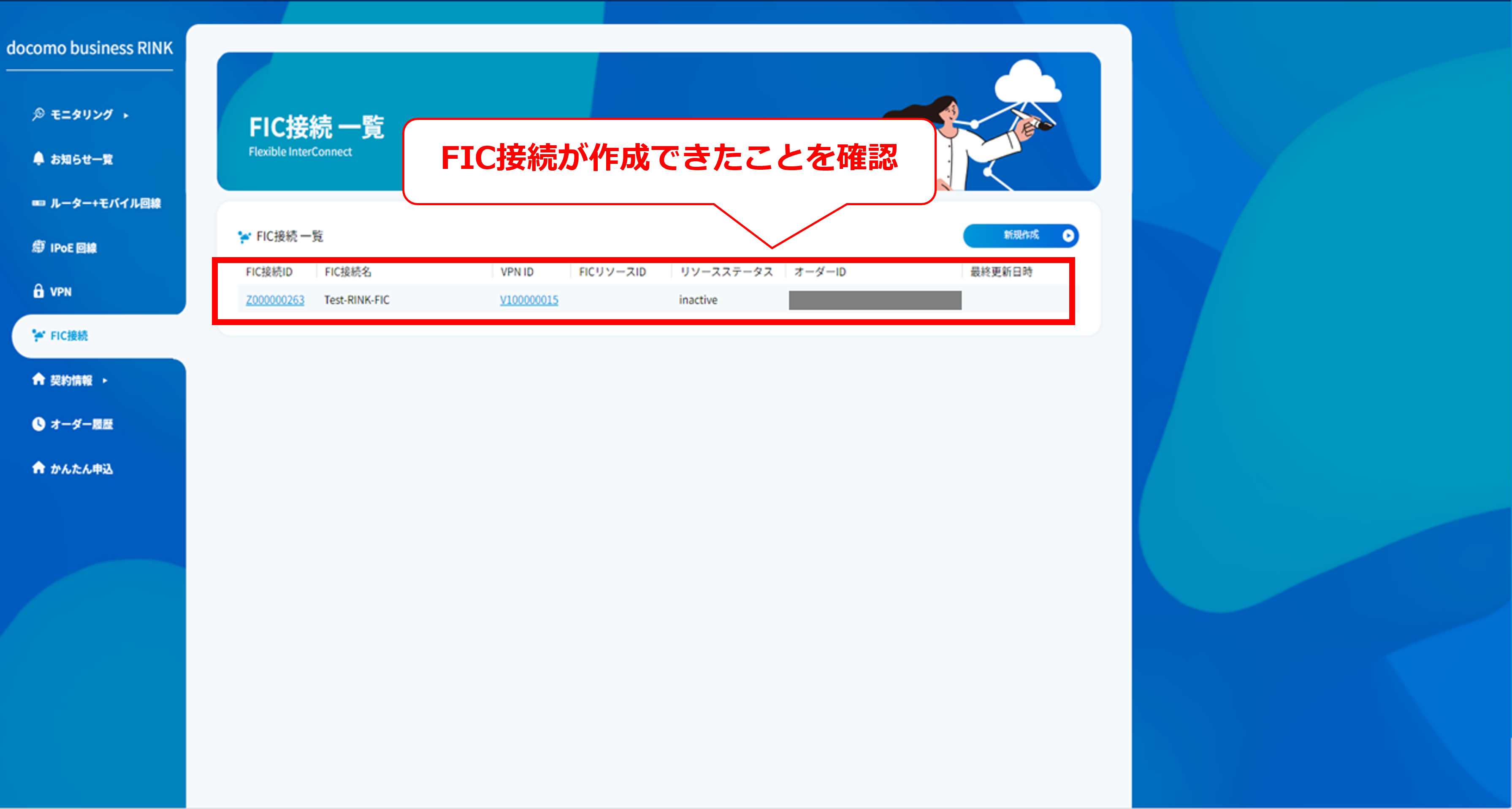1512x809 pixels.
Task: Click the FIC接続 sidebar icon
Action: point(38,335)
